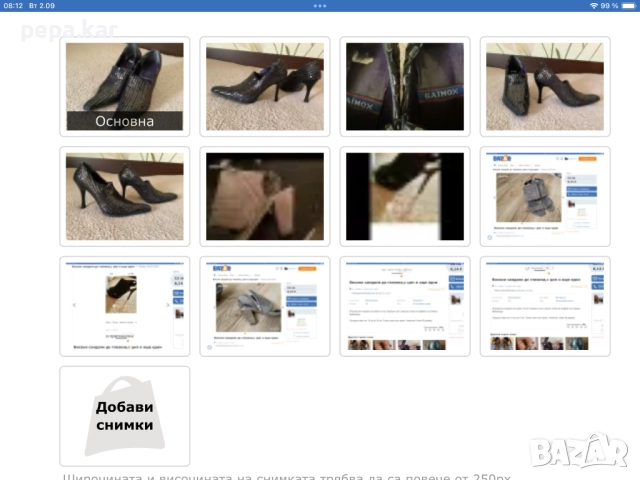
Task: Tap the battery indicator icon
Action: pos(629,6)
